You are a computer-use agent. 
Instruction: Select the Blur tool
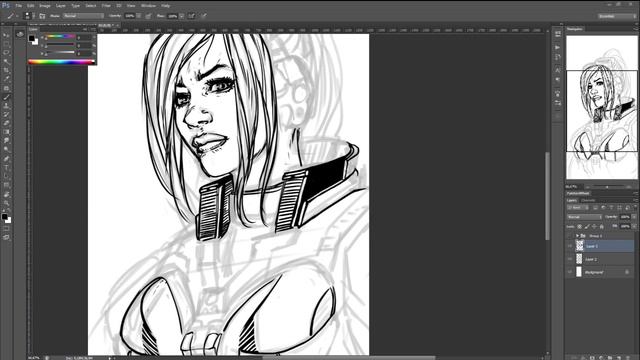(6, 140)
